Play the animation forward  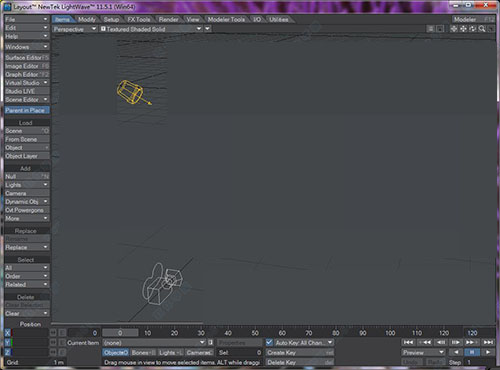point(488,352)
